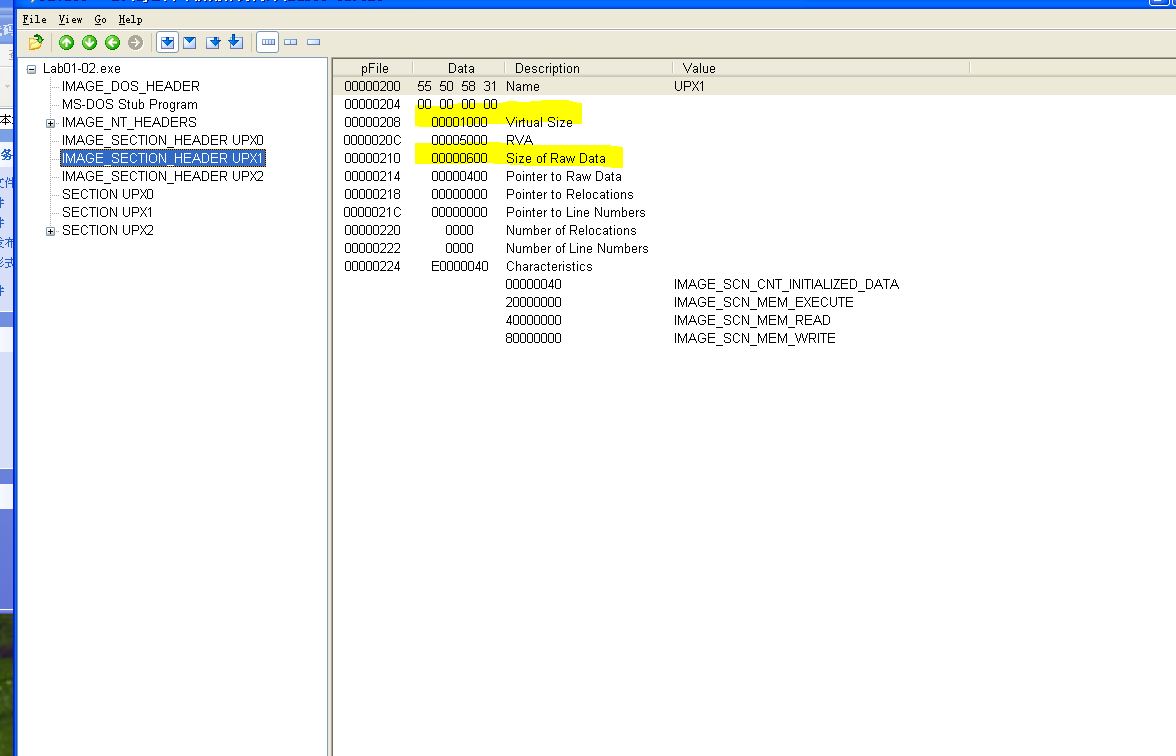Select IMAGE_DOS_HEADER tree item
Image resolution: width=1176 pixels, height=756 pixels.
pos(130,86)
